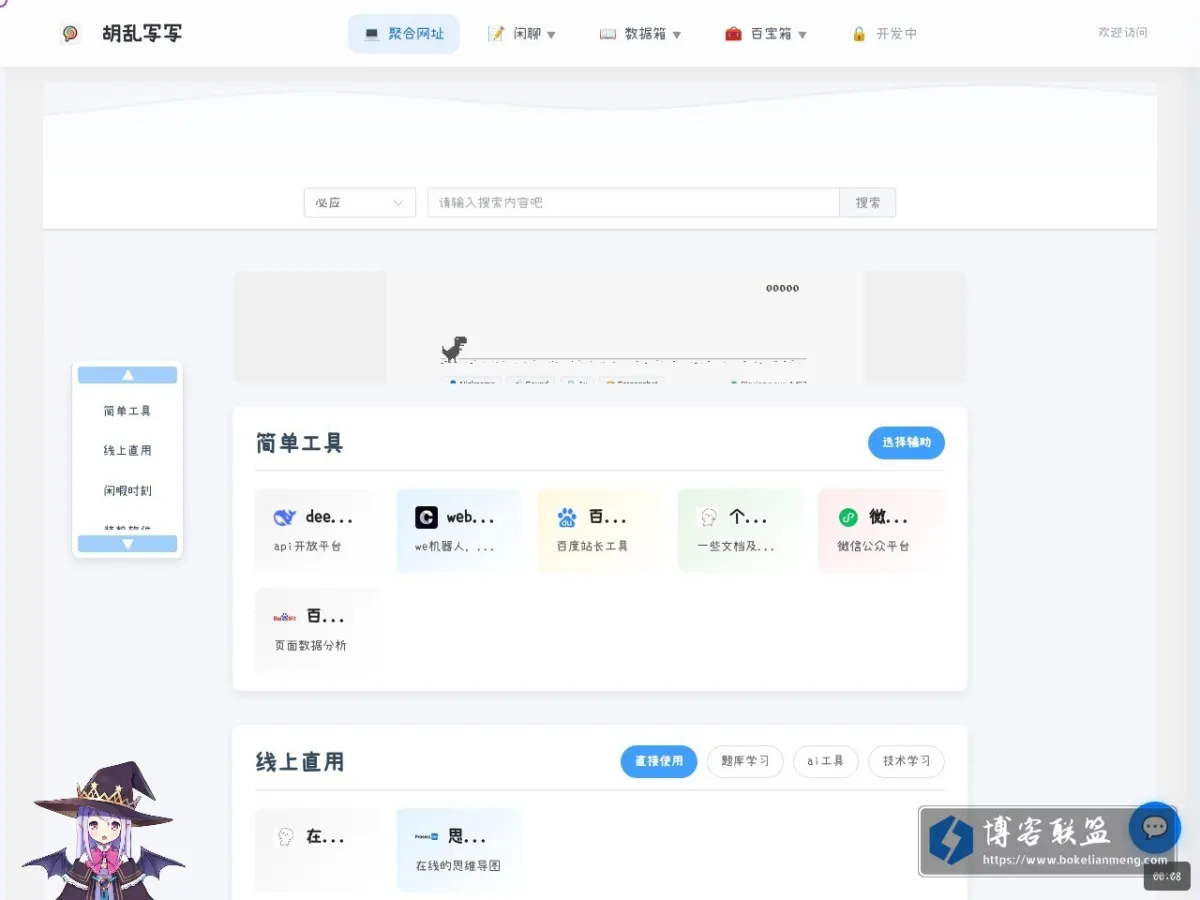Jump to 简单工具 in sidebar menu
The height and width of the screenshot is (900, 1200).
point(127,411)
